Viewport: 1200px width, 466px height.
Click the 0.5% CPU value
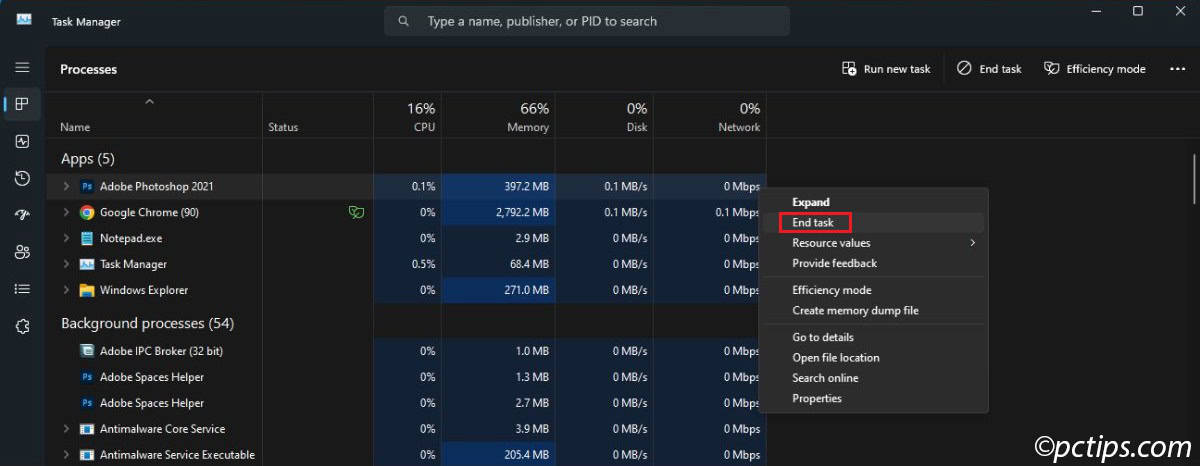424,264
